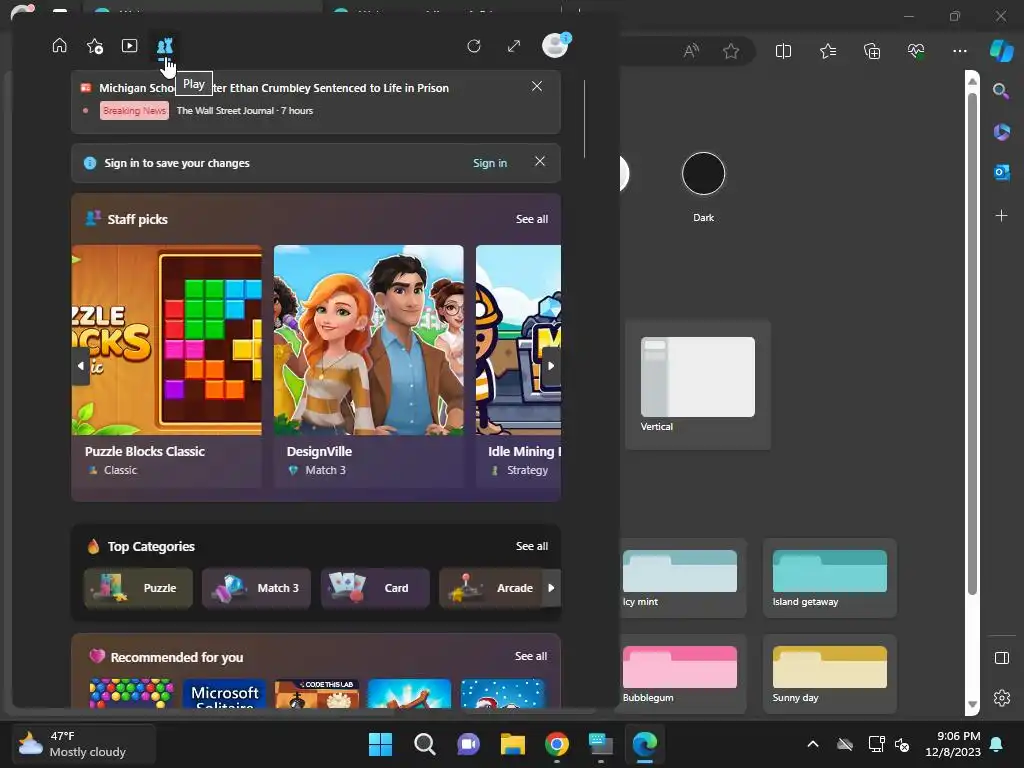Viewport: 1024px width, 768px height.
Task: Select the Puzzle category
Action: tap(138, 588)
